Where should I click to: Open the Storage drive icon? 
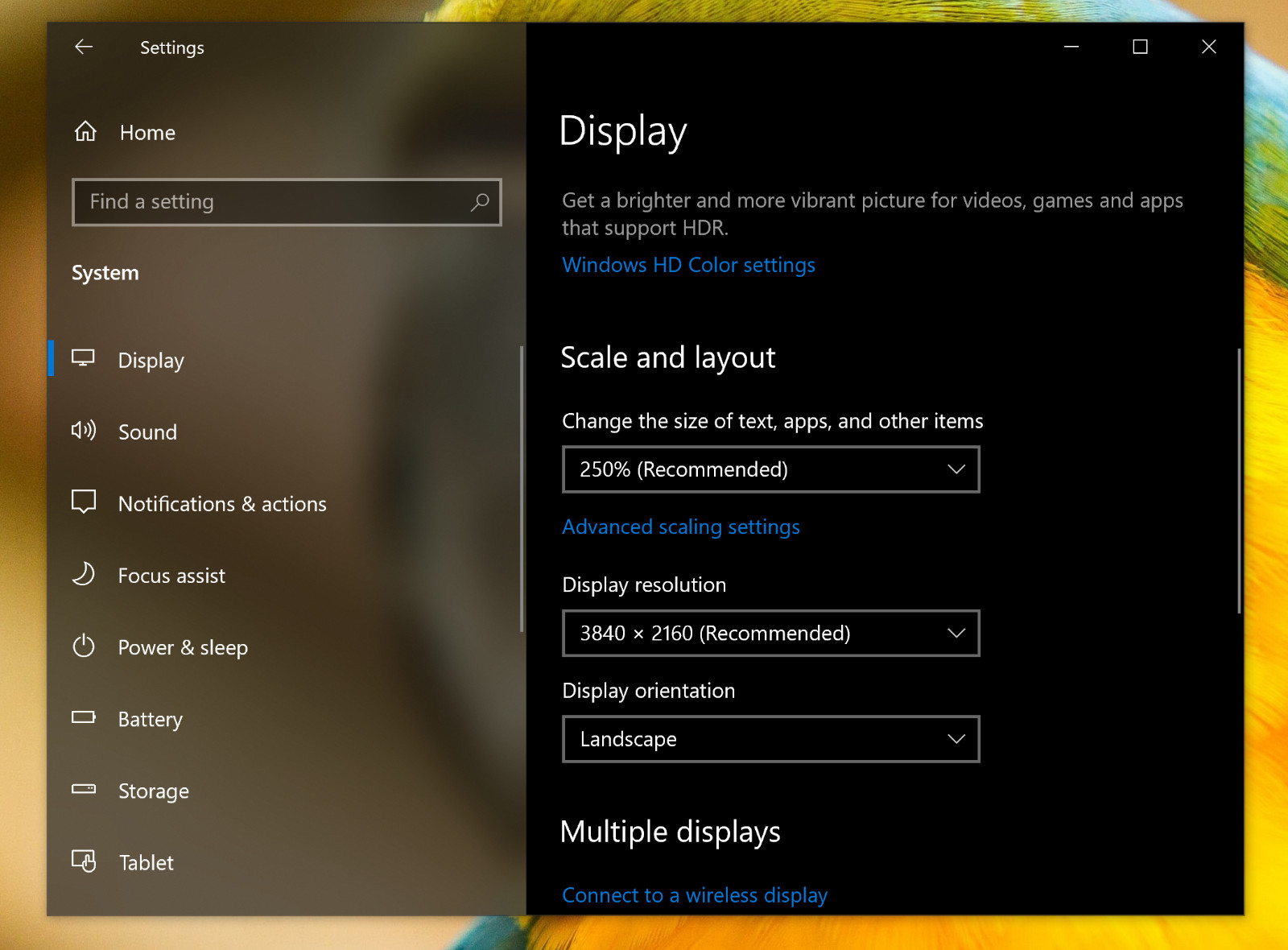pos(84,789)
